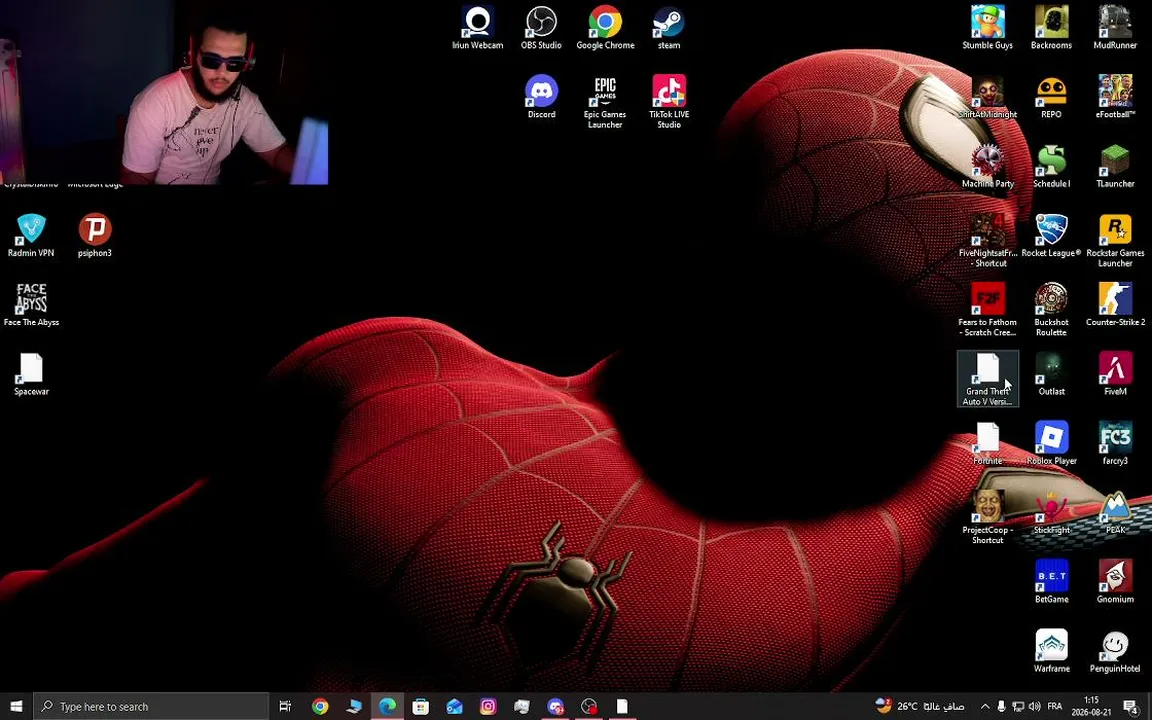Select the Google Chrome desktop icon

pyautogui.click(x=605, y=28)
